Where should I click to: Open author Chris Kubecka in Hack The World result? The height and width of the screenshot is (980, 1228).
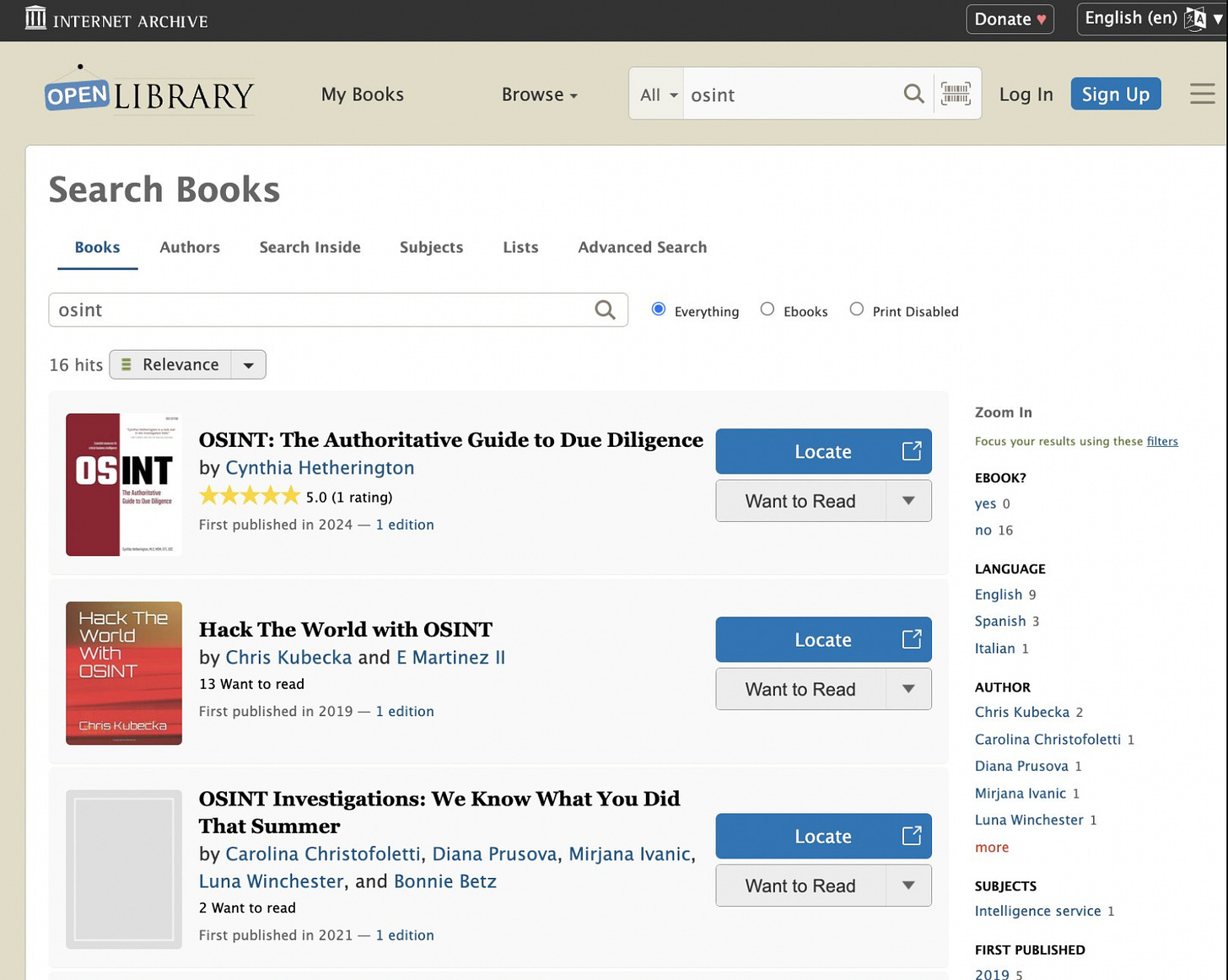coord(288,657)
